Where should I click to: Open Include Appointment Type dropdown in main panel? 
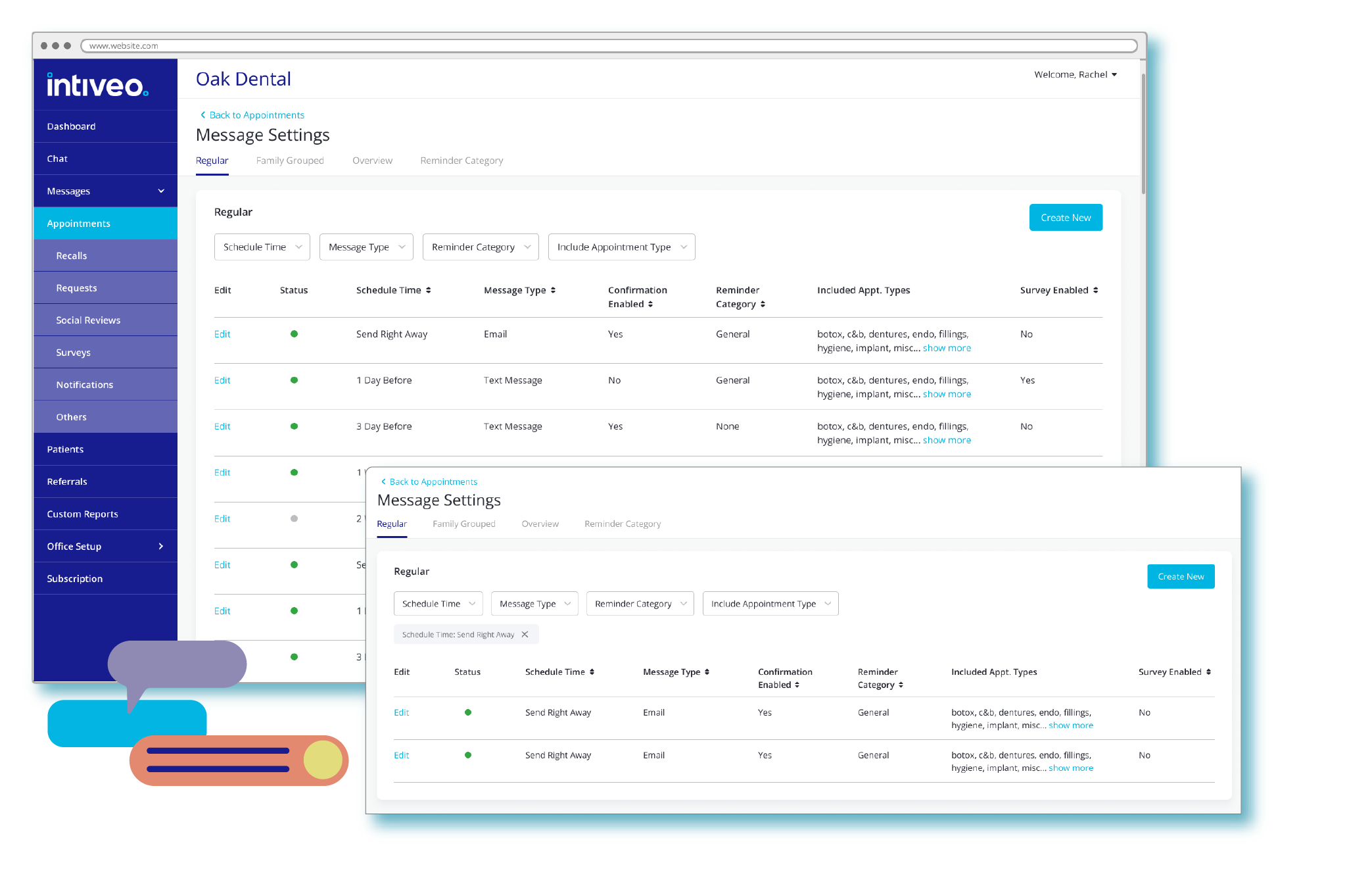[x=621, y=247]
